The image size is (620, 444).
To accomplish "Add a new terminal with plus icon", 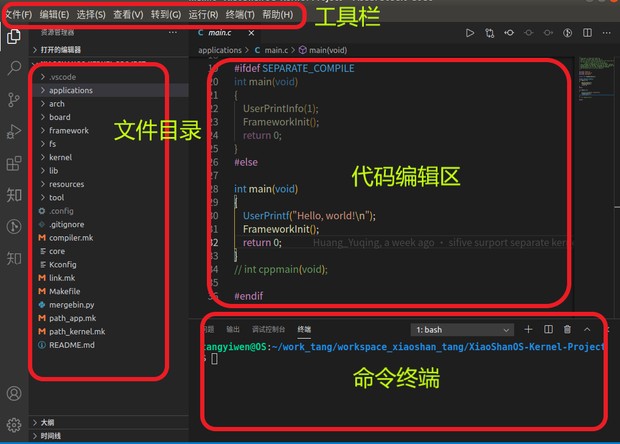I will click(529, 329).
